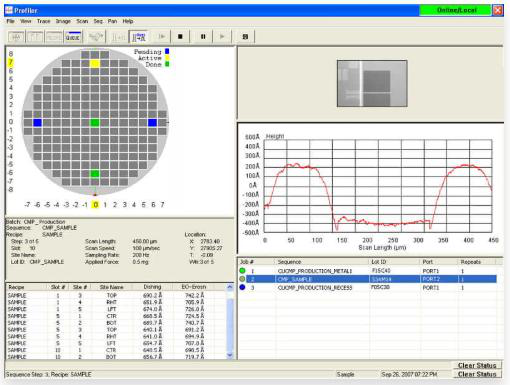Open the Pan menu

coord(112,21)
